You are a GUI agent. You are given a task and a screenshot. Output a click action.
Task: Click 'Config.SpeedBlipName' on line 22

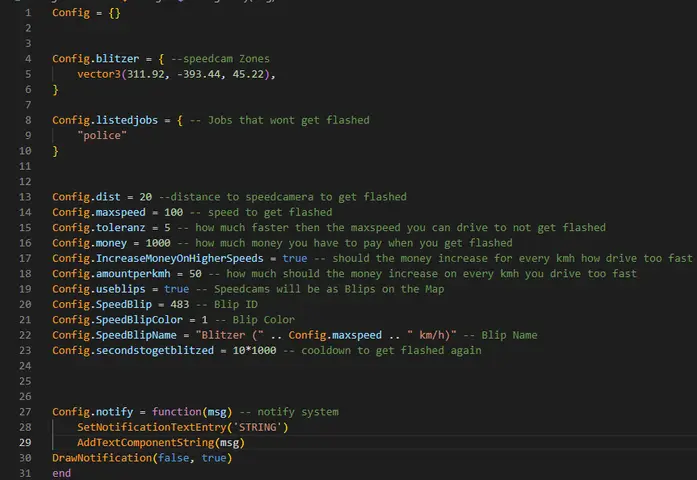click(x=114, y=335)
